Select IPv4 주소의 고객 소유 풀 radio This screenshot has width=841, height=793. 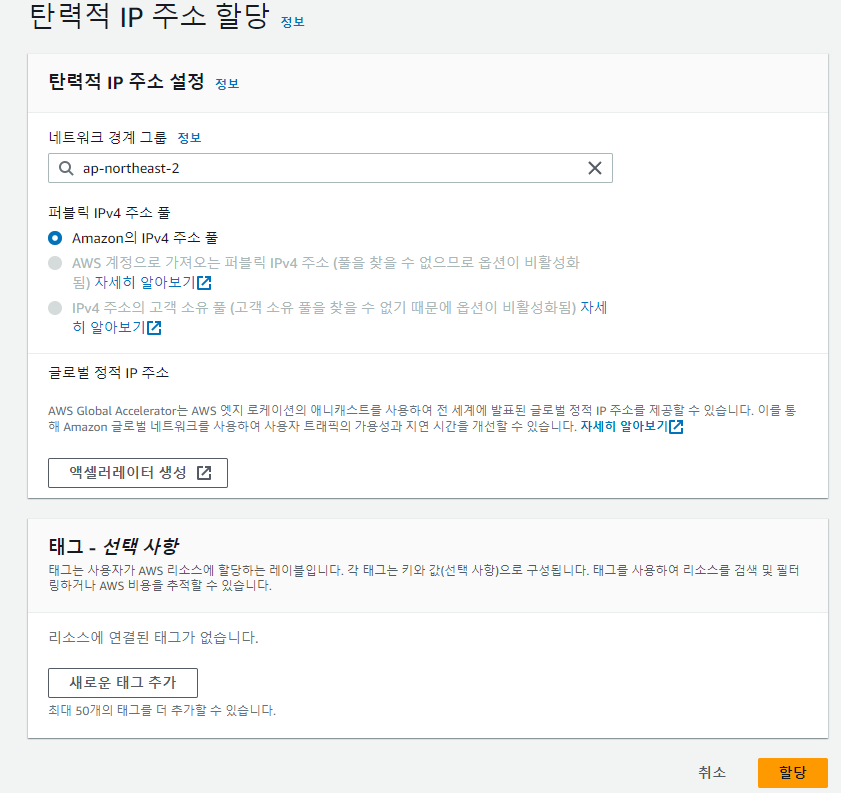55,308
